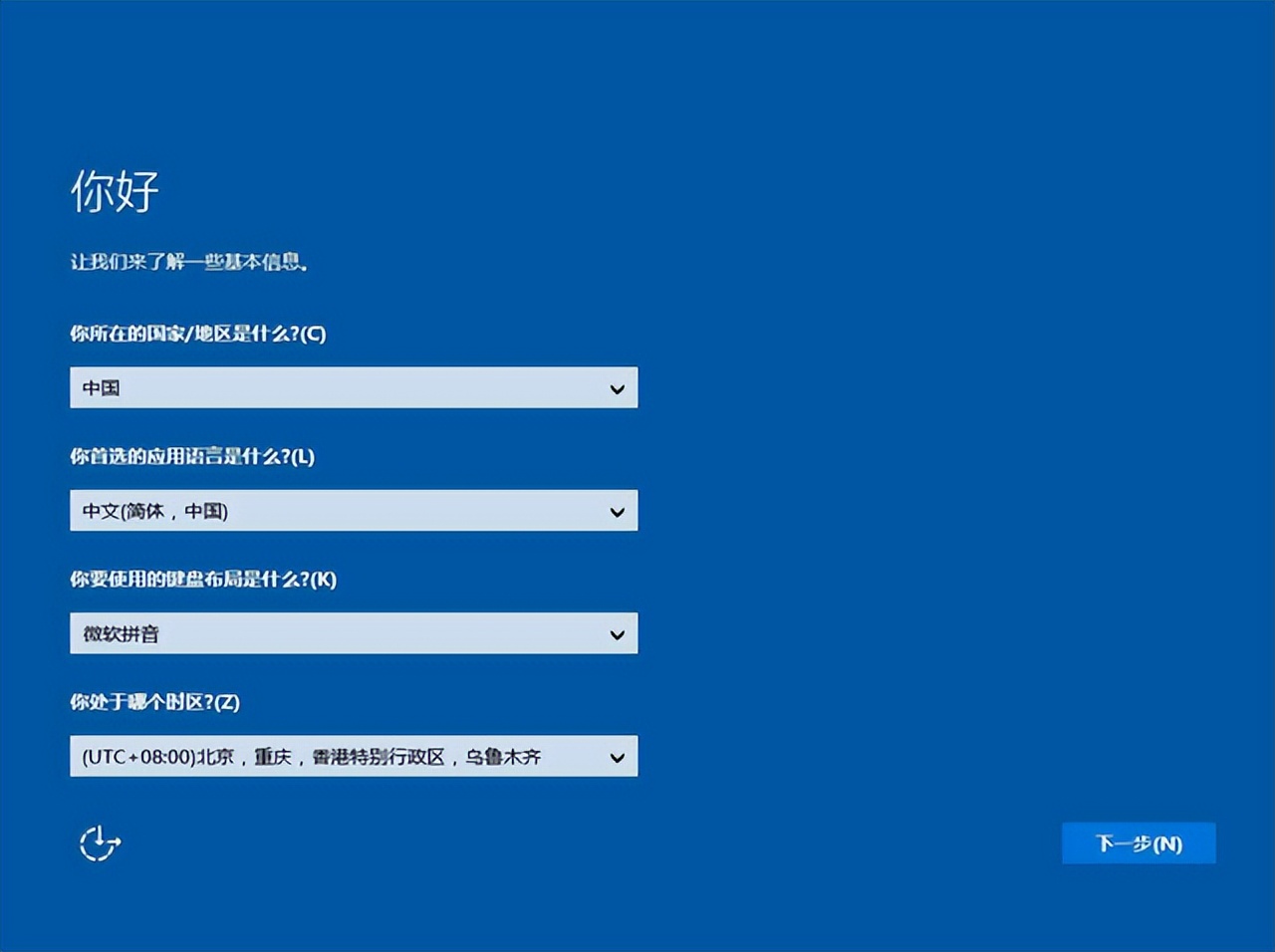Click the 你好 heading text

pyautogui.click(x=115, y=191)
